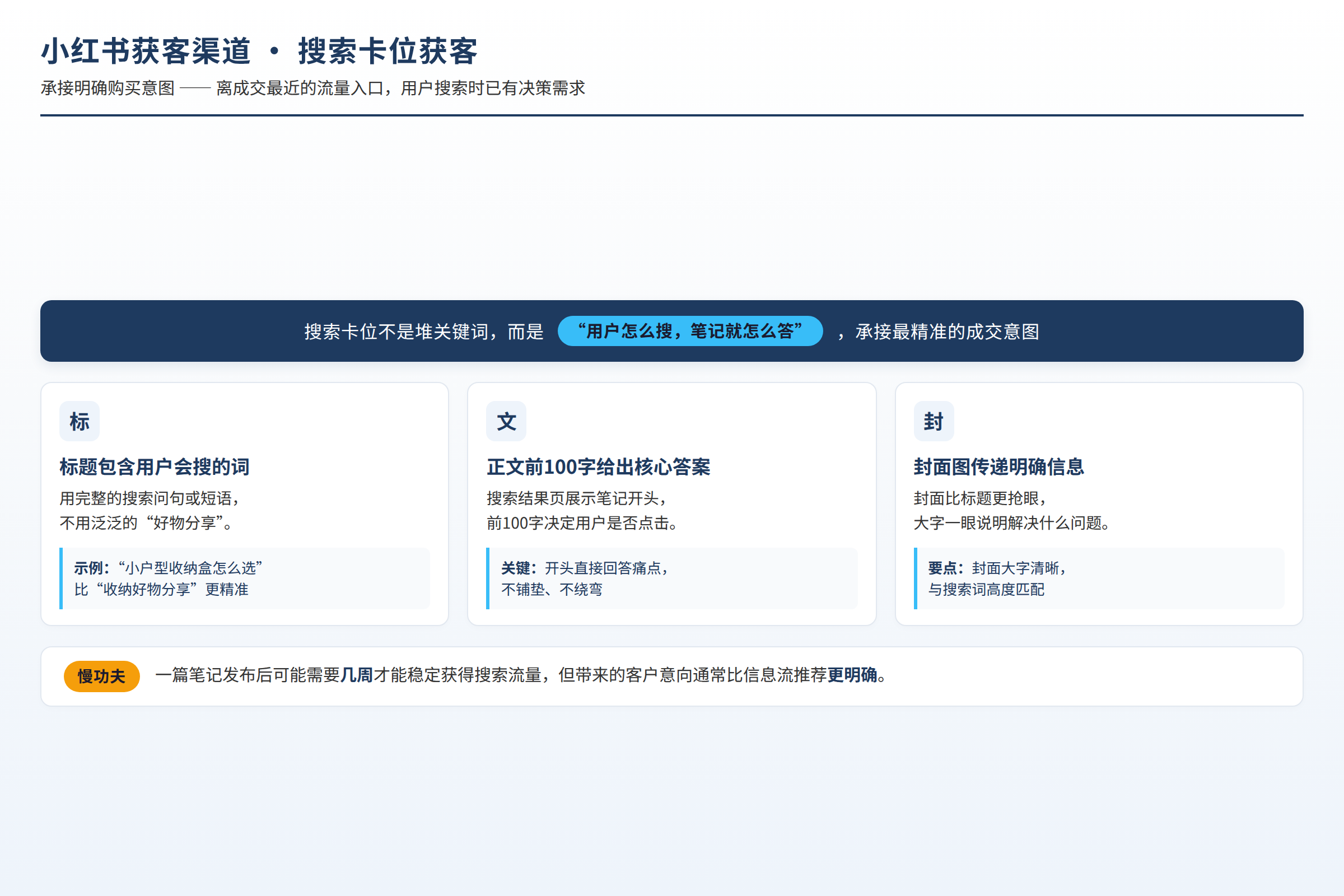Click the 封 icon badge
The width and height of the screenshot is (1344, 896).
[934, 421]
